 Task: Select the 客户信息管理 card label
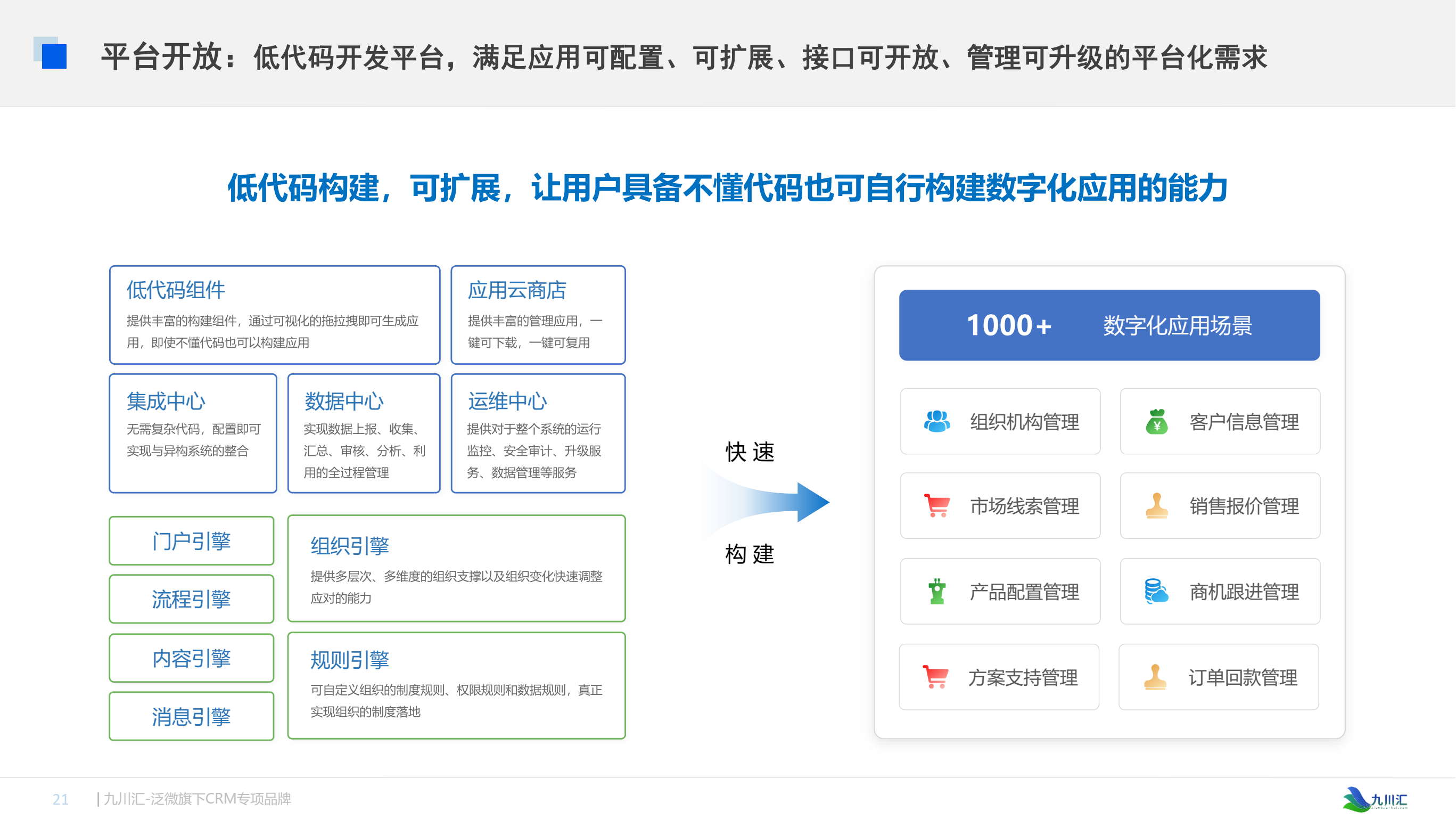click(1244, 422)
